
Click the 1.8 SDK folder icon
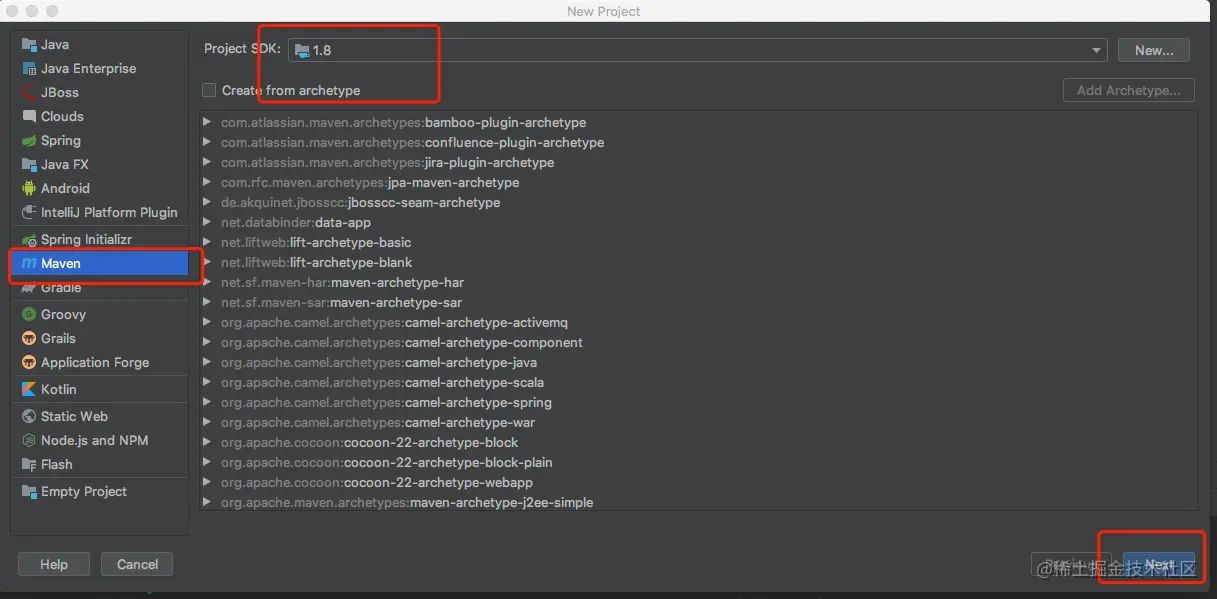pos(302,50)
